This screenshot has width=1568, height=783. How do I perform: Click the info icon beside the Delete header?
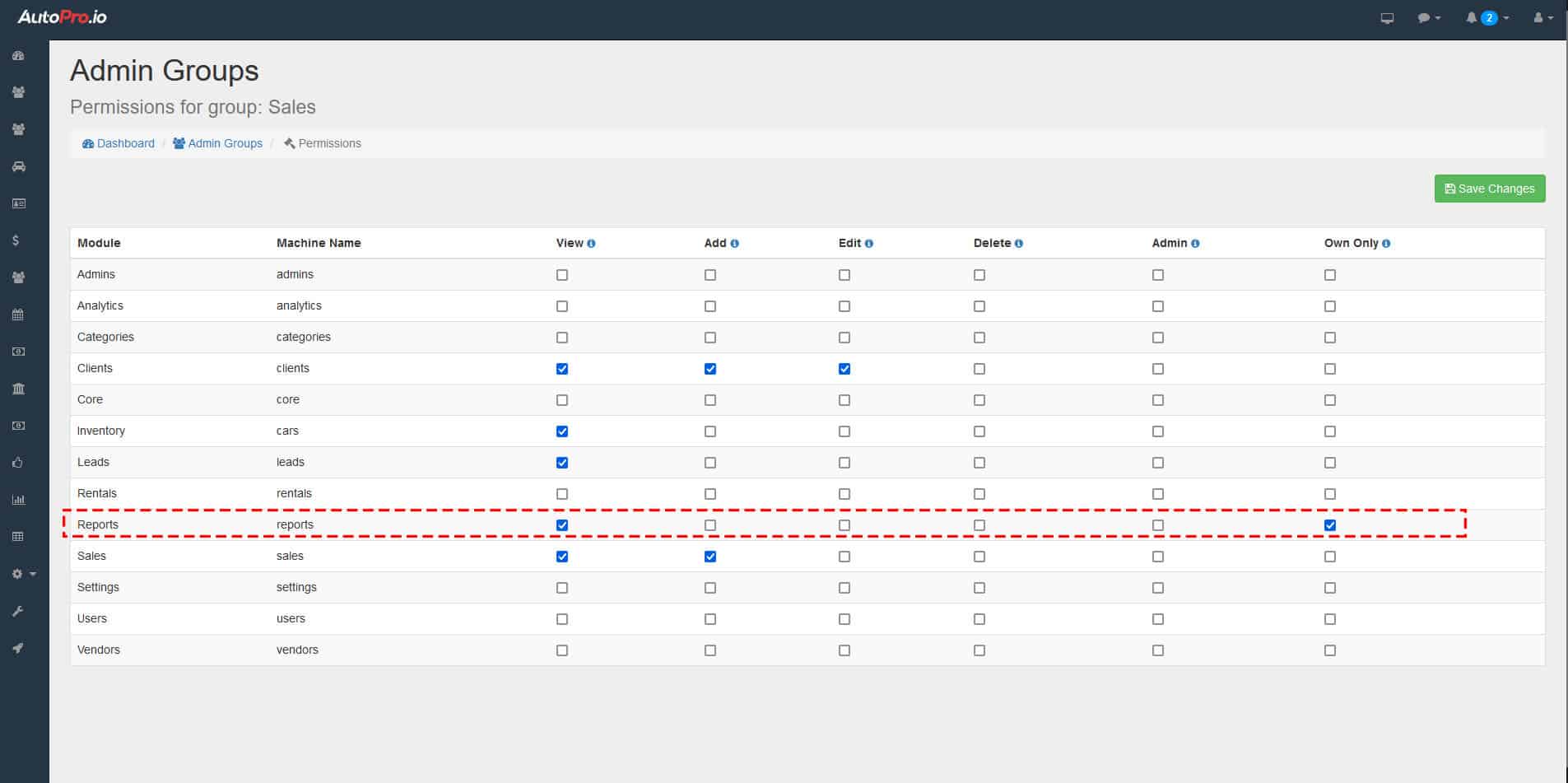[x=1018, y=244]
